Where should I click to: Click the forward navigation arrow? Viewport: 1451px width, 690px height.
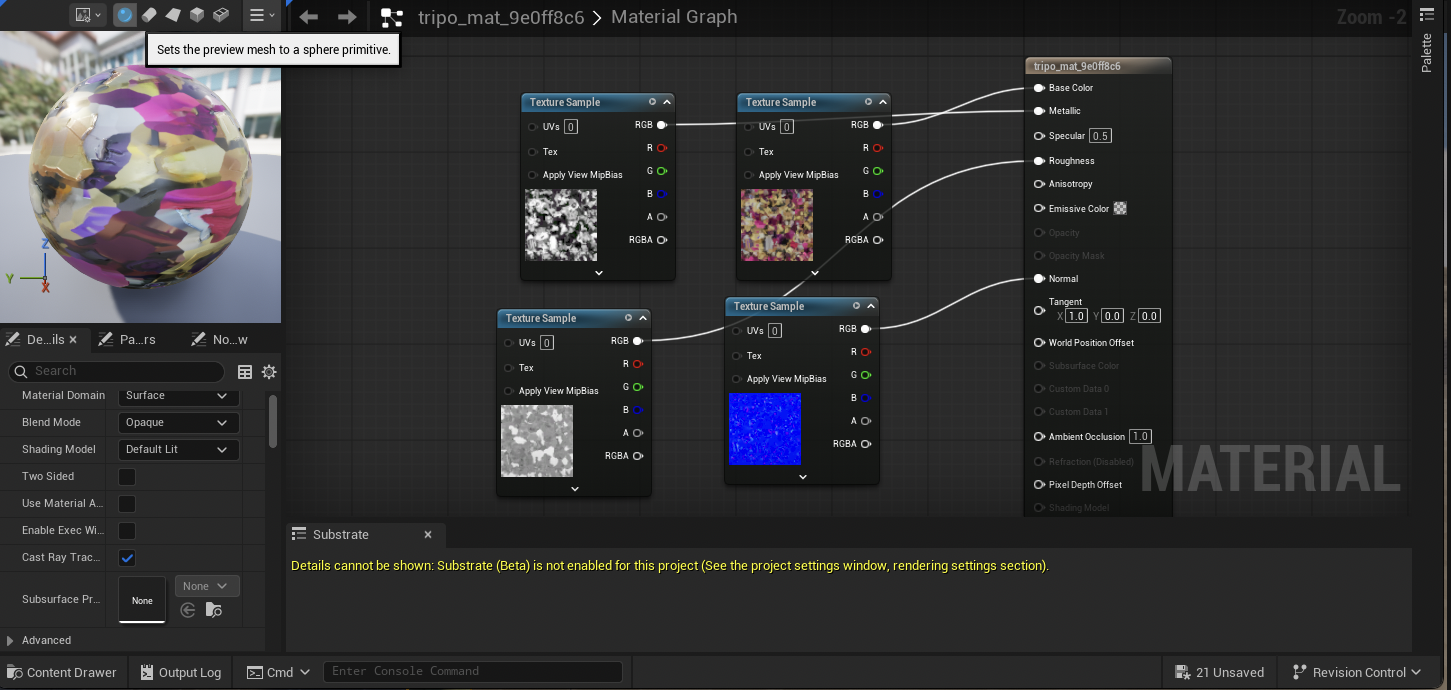(x=347, y=17)
